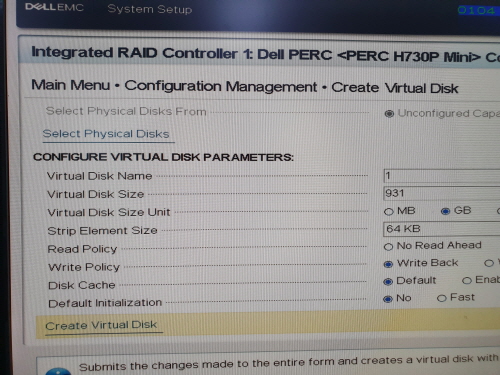
Task: Click the Write Policy label
Action: 84,267
